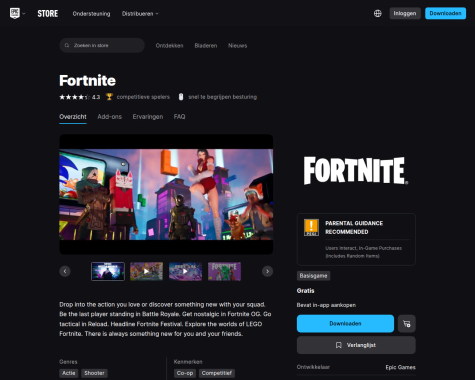Open the Co-op feature tag
475x380 pixels.
tap(185, 373)
